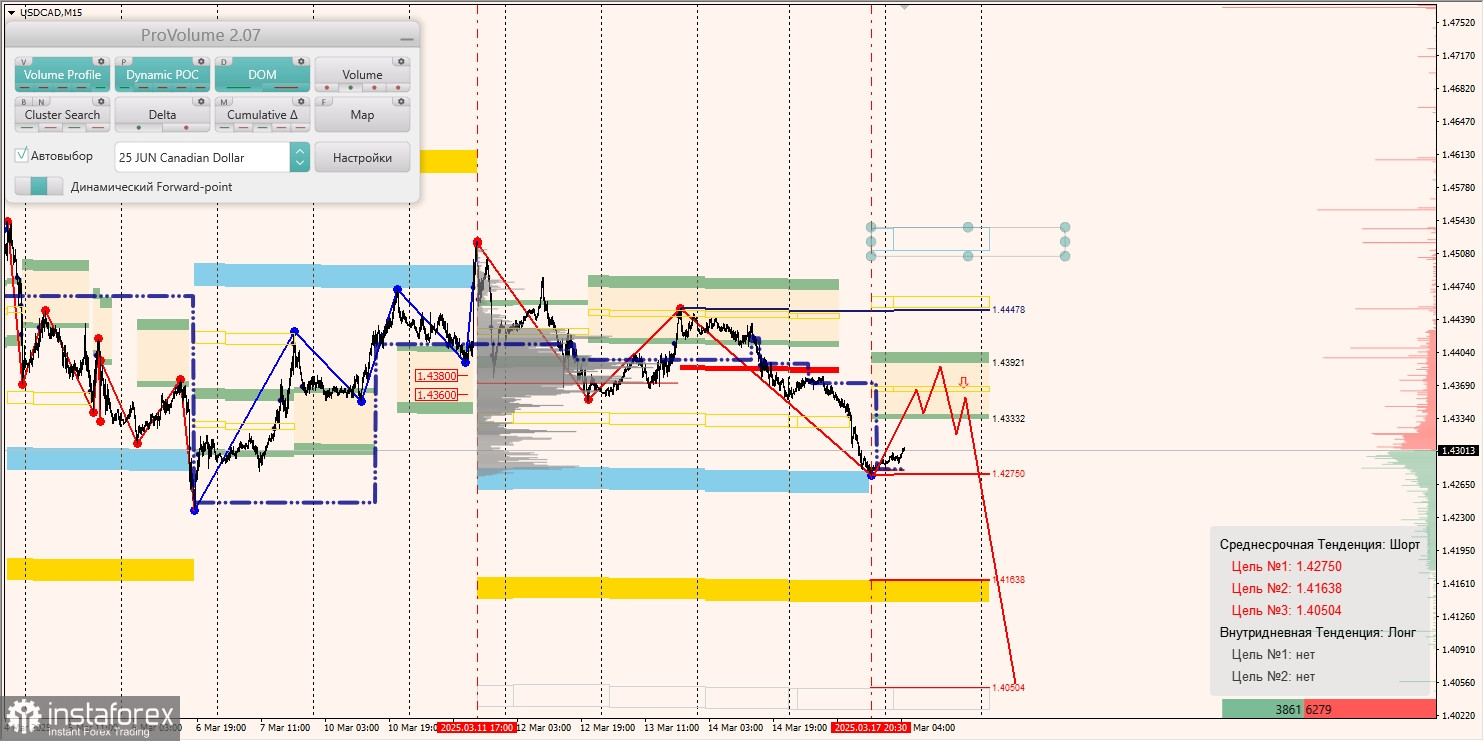Toggle Dynamic POC indicator
This screenshot has height=741, width=1484.
point(162,74)
